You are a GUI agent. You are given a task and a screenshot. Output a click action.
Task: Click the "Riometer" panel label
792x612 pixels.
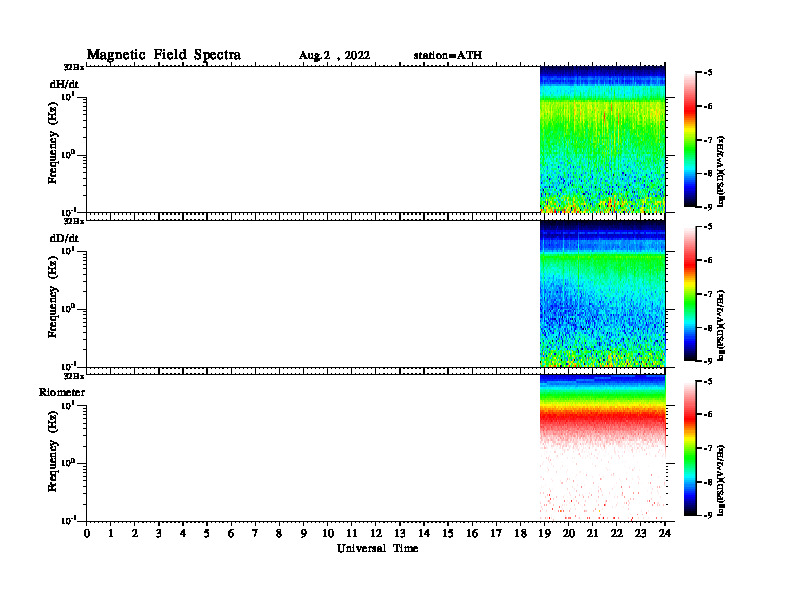pos(62,392)
